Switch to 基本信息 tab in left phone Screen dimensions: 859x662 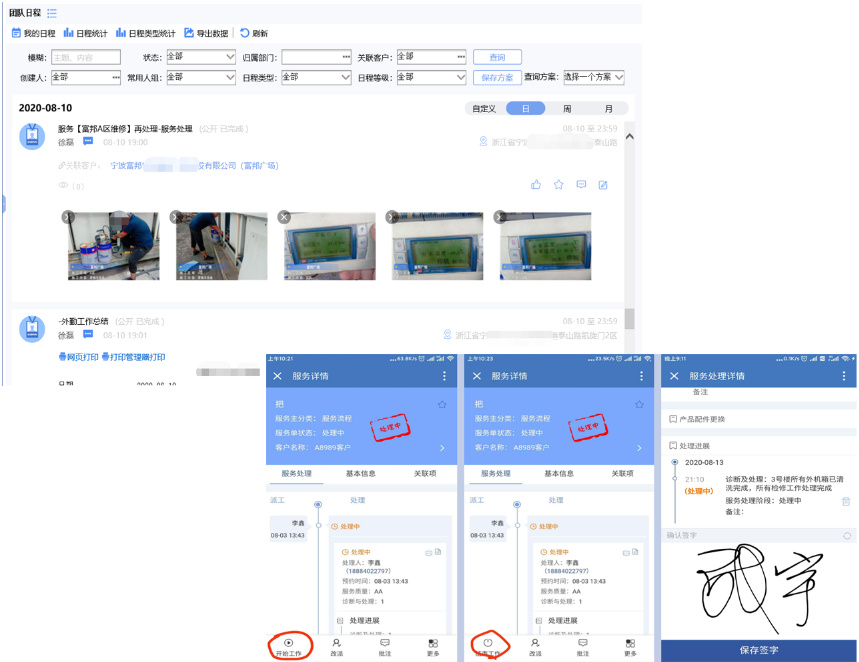360,473
